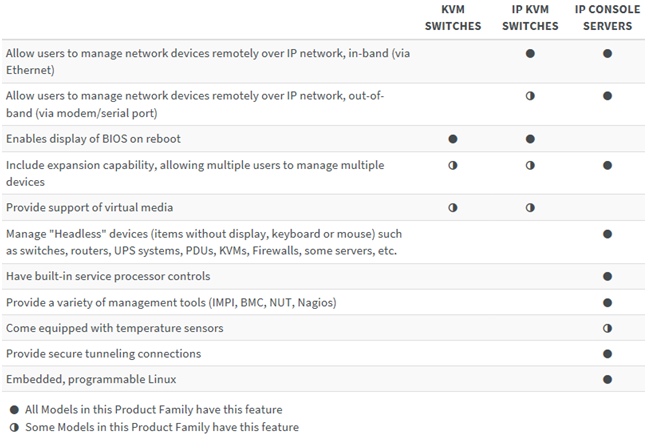647x441 pixels.
Task: Click KVM Switches dot in BIOS reboot row
Action: point(453,139)
